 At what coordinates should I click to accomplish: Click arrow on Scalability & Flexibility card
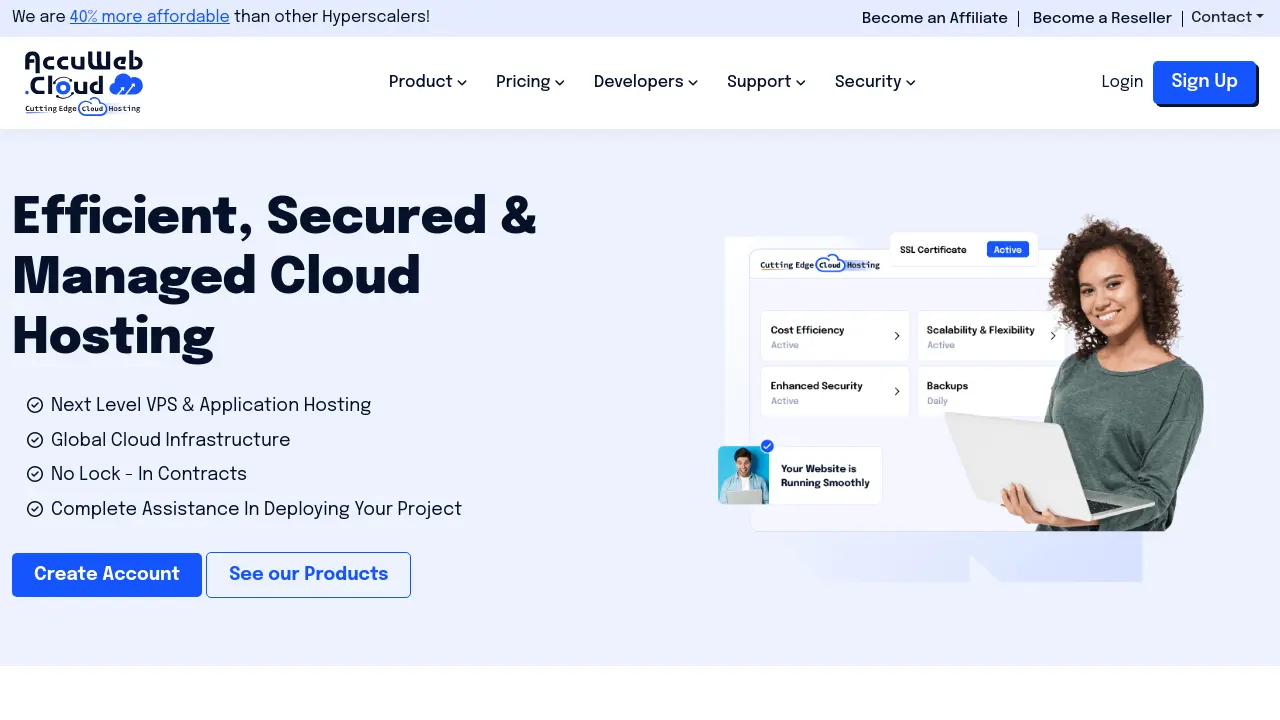(x=1053, y=336)
